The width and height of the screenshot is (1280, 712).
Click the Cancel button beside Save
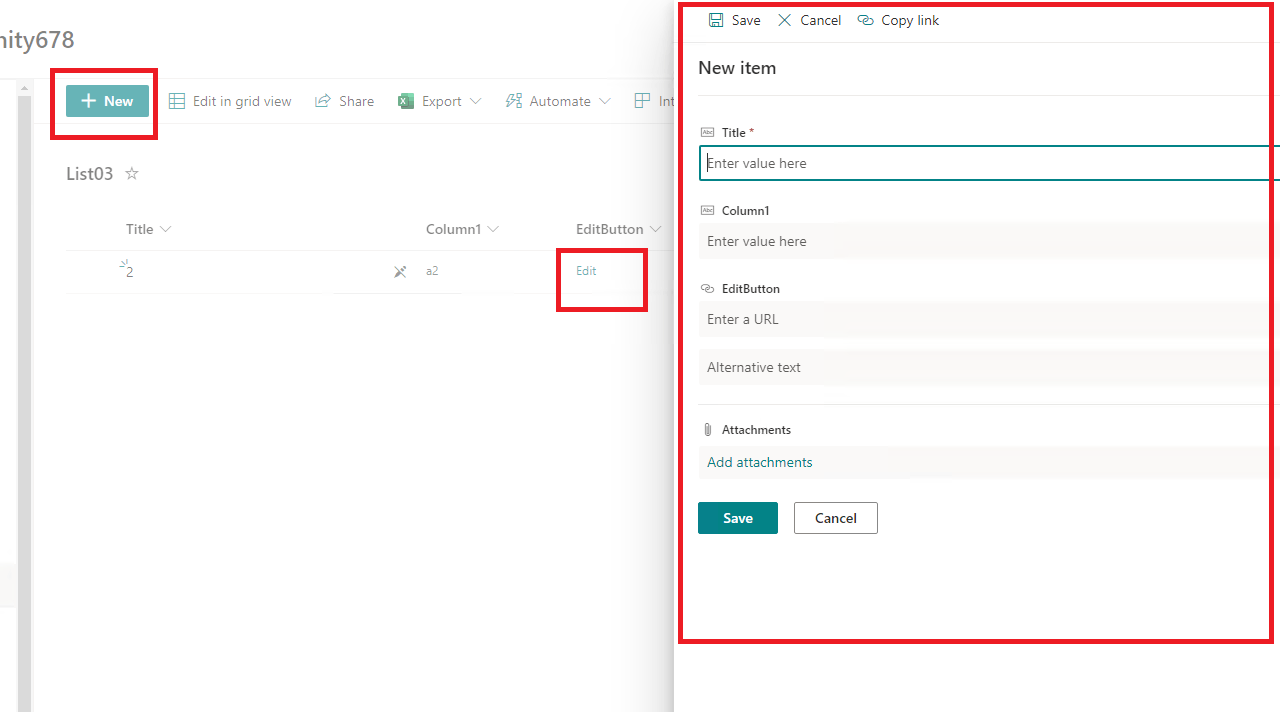click(x=836, y=518)
